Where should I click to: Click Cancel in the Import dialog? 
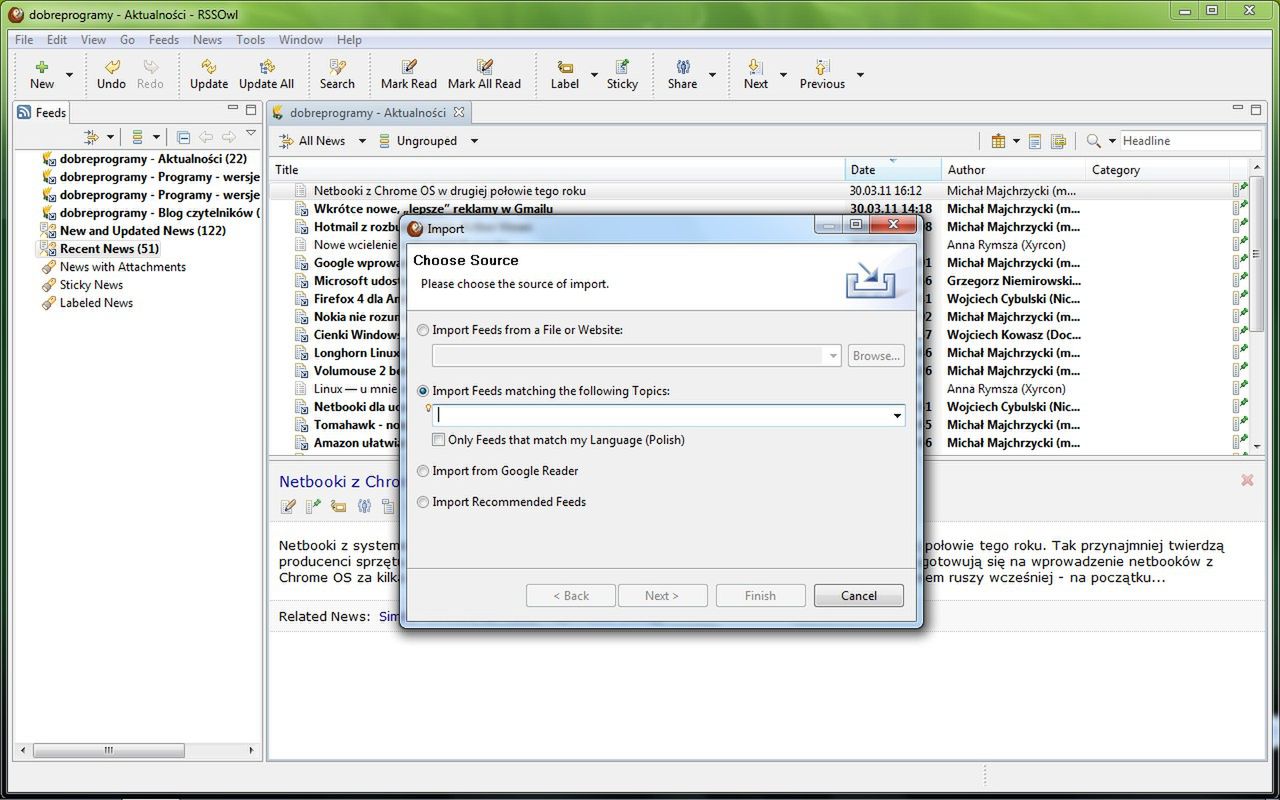coord(859,596)
